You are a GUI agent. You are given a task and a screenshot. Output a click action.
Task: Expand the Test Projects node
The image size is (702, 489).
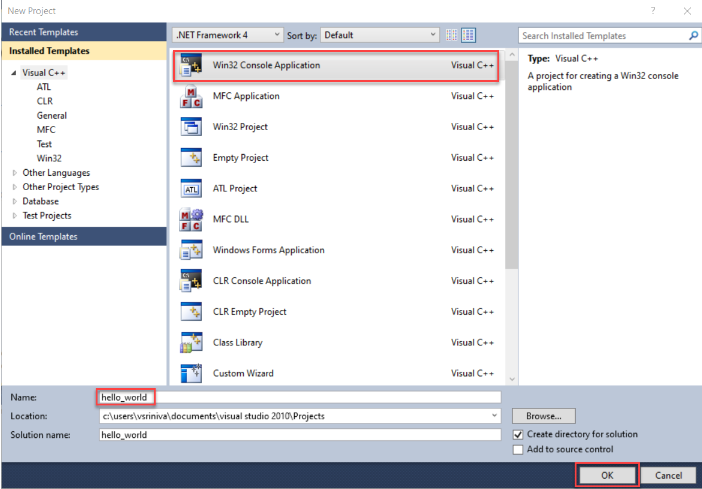[x=15, y=216]
